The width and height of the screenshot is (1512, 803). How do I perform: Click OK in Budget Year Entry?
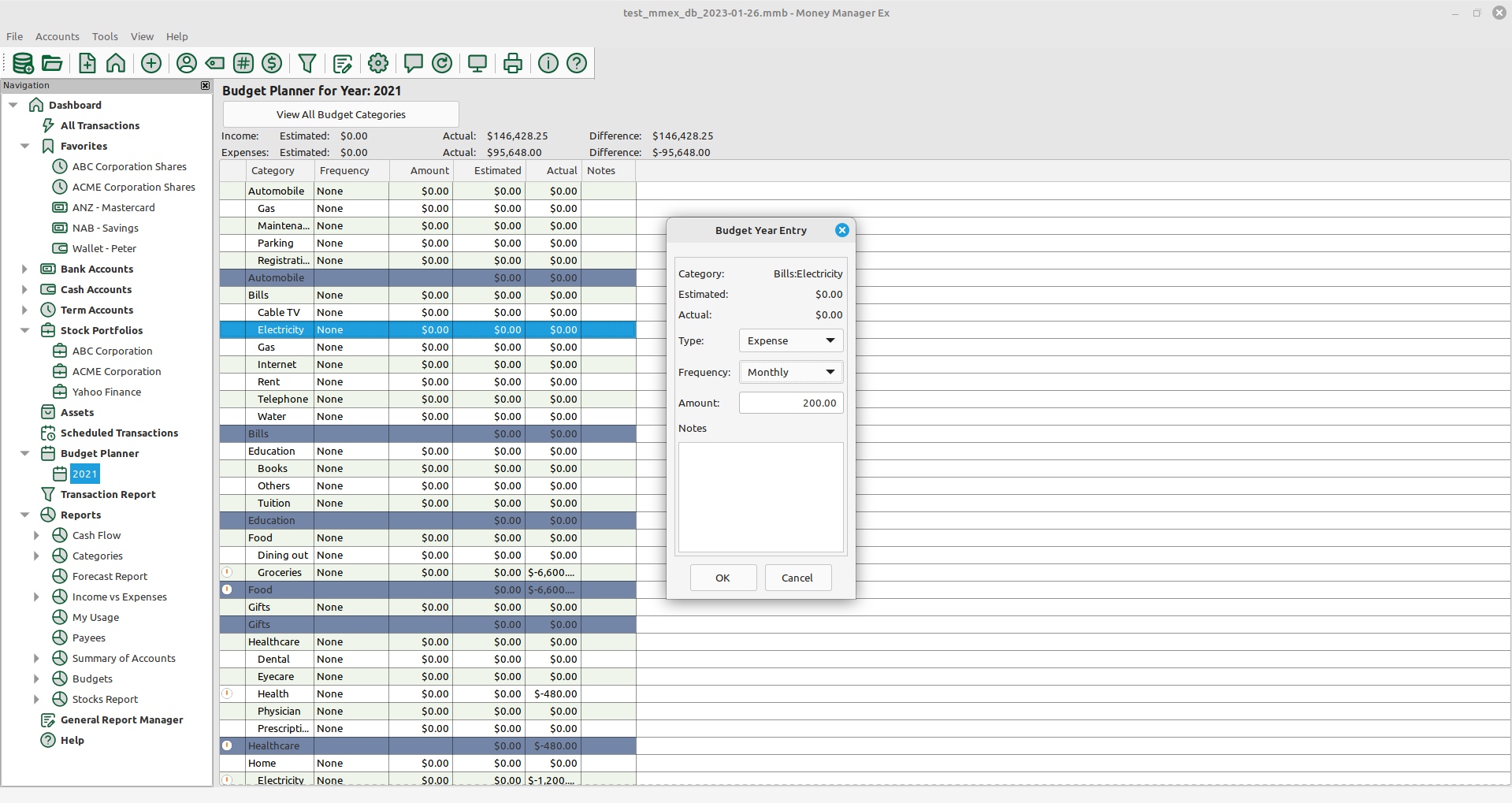click(x=723, y=578)
